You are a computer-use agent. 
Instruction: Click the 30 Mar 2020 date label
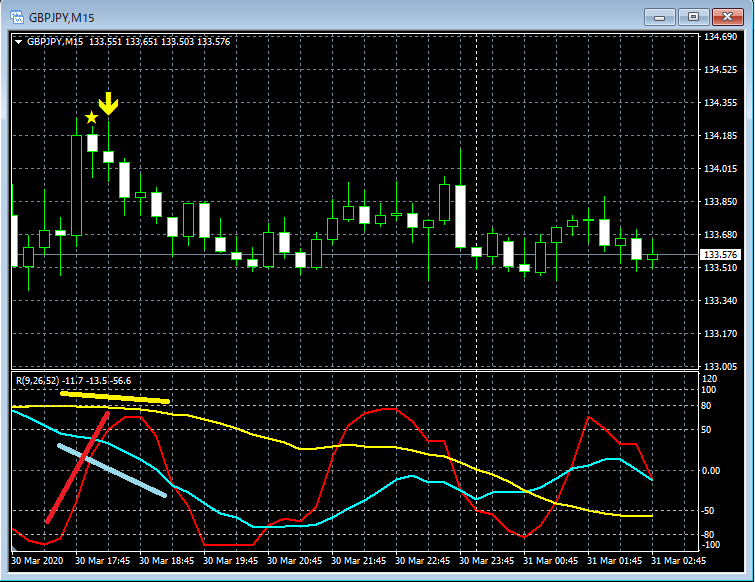pos(38,560)
